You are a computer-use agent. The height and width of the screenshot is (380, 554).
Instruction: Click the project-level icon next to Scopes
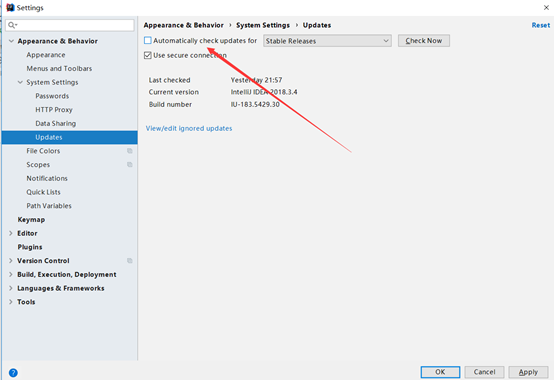click(x=130, y=165)
